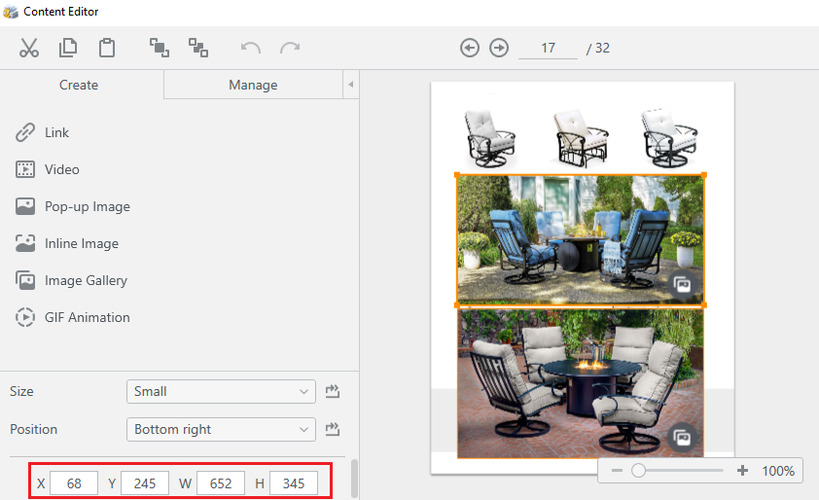Click the Bring to Front icon
819x500 pixels.
coord(159,48)
